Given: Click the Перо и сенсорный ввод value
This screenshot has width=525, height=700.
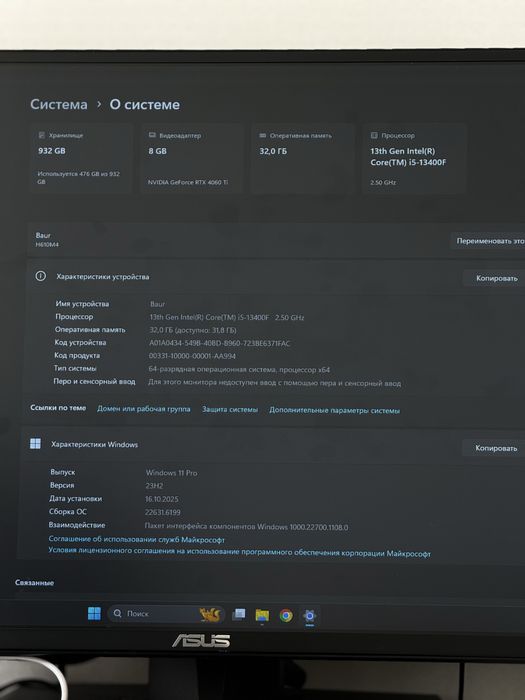Looking at the screenshot, I should click(275, 383).
